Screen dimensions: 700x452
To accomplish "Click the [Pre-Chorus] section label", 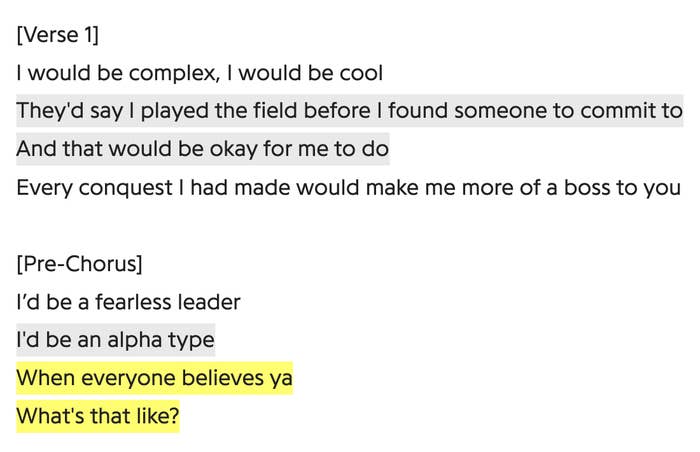I will [79, 264].
